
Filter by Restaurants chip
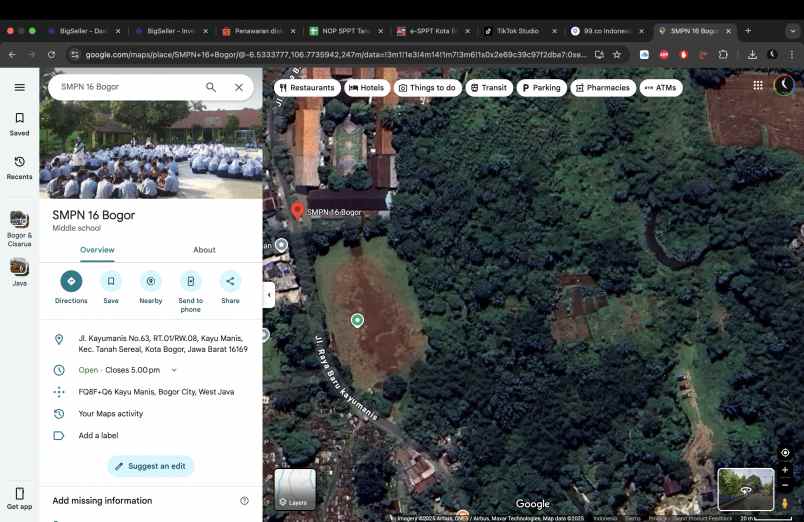point(307,88)
